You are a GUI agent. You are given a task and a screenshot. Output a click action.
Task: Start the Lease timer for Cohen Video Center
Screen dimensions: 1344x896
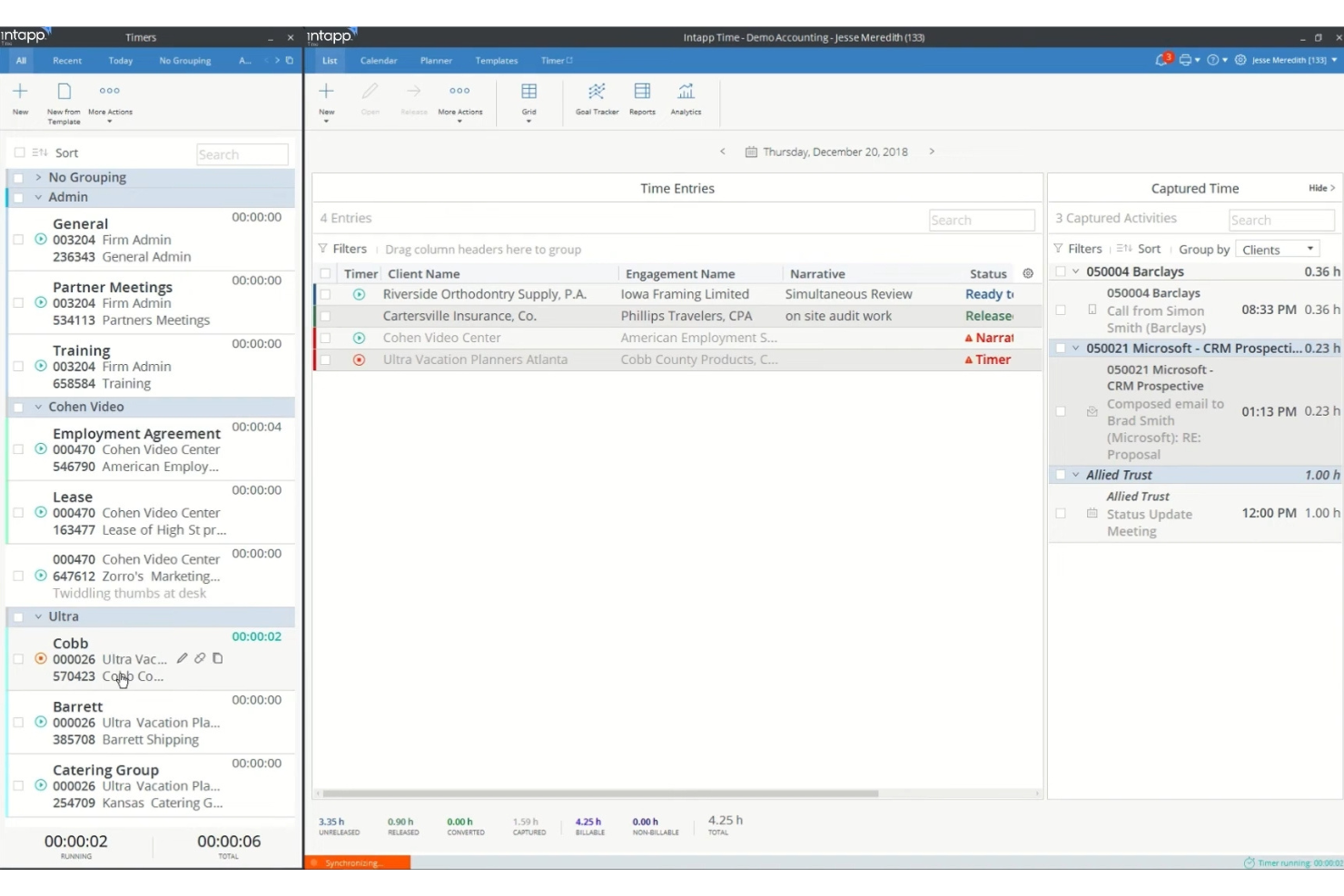(41, 512)
